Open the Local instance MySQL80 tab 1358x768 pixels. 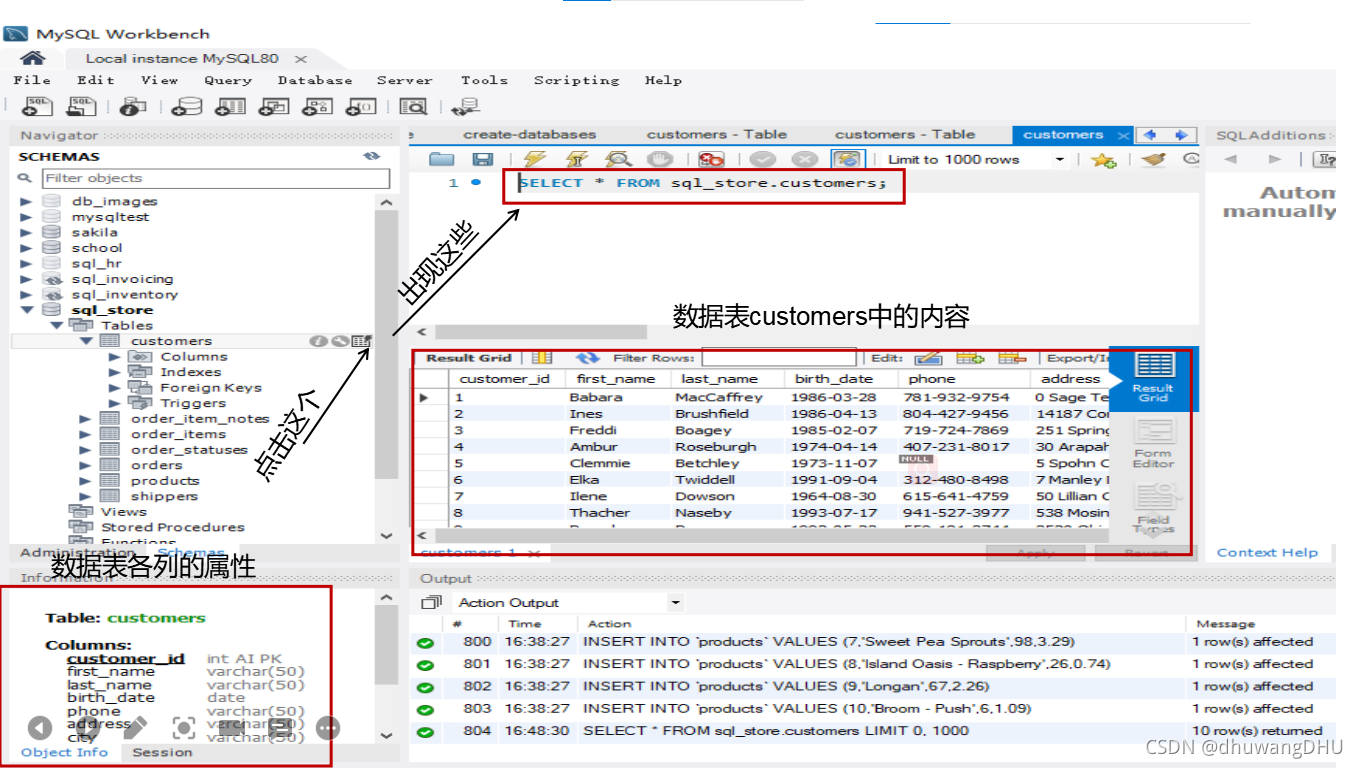tap(182, 59)
